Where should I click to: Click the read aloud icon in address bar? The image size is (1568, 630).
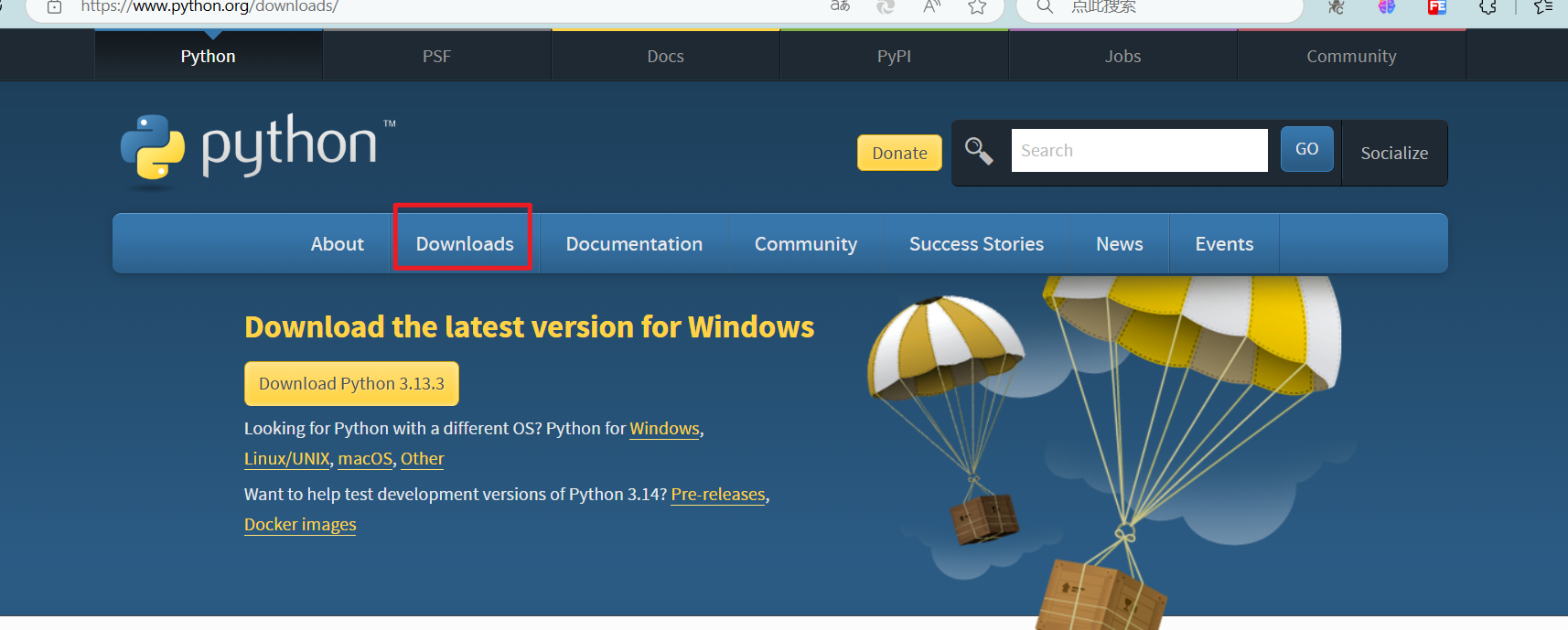pyautogui.click(x=931, y=6)
